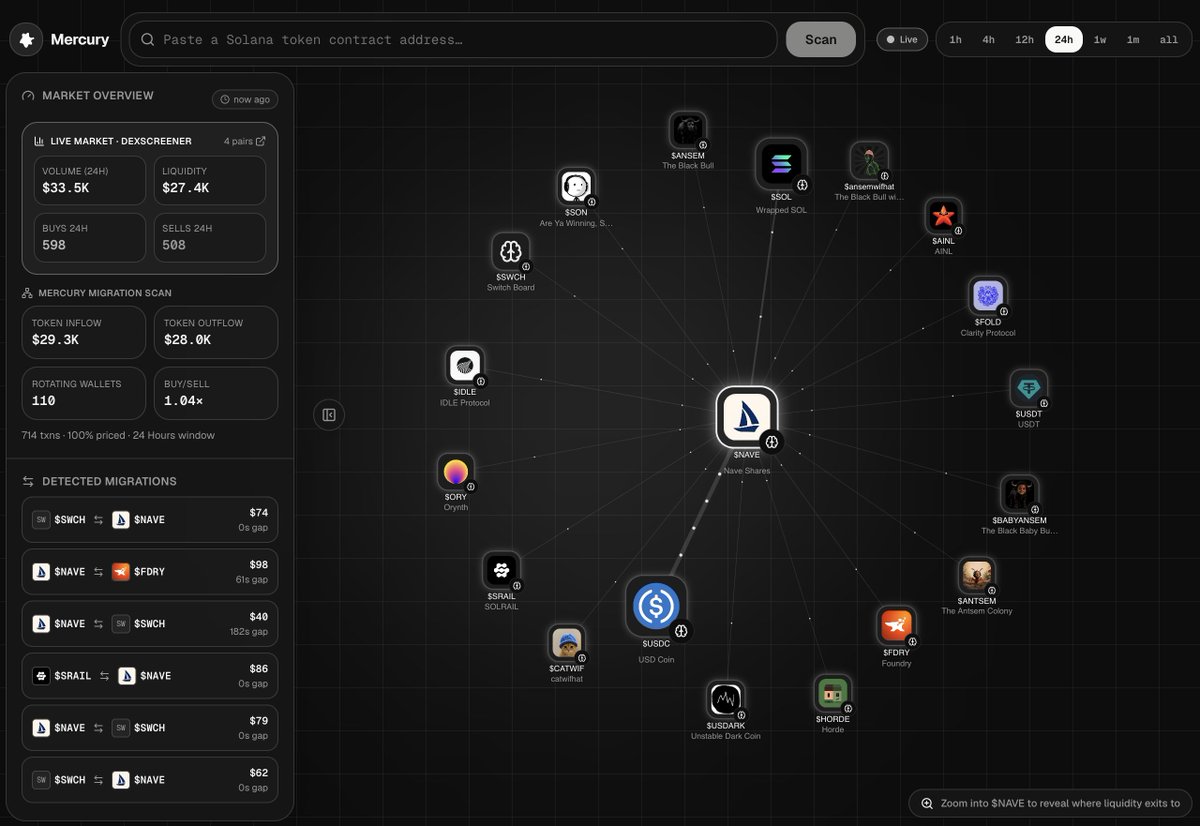The width and height of the screenshot is (1200, 826).
Task: Open the $BABYANSEM node
Action: (1020, 494)
